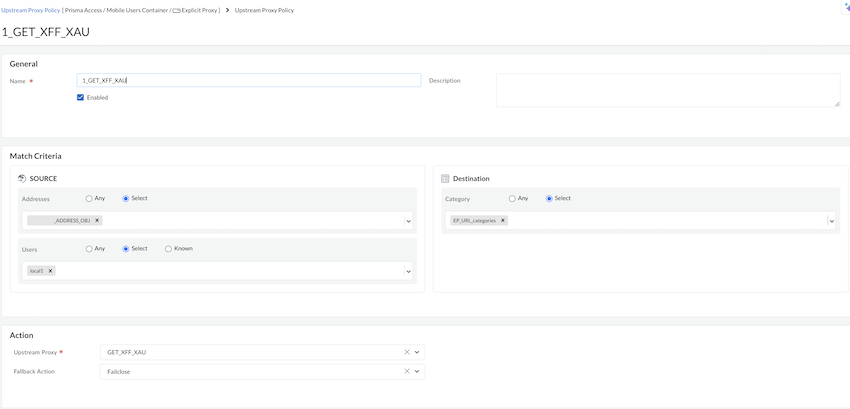850x409 pixels.
Task: Go to Upstream Proxy Policy breadcrumb link
Action: tap(30, 10)
